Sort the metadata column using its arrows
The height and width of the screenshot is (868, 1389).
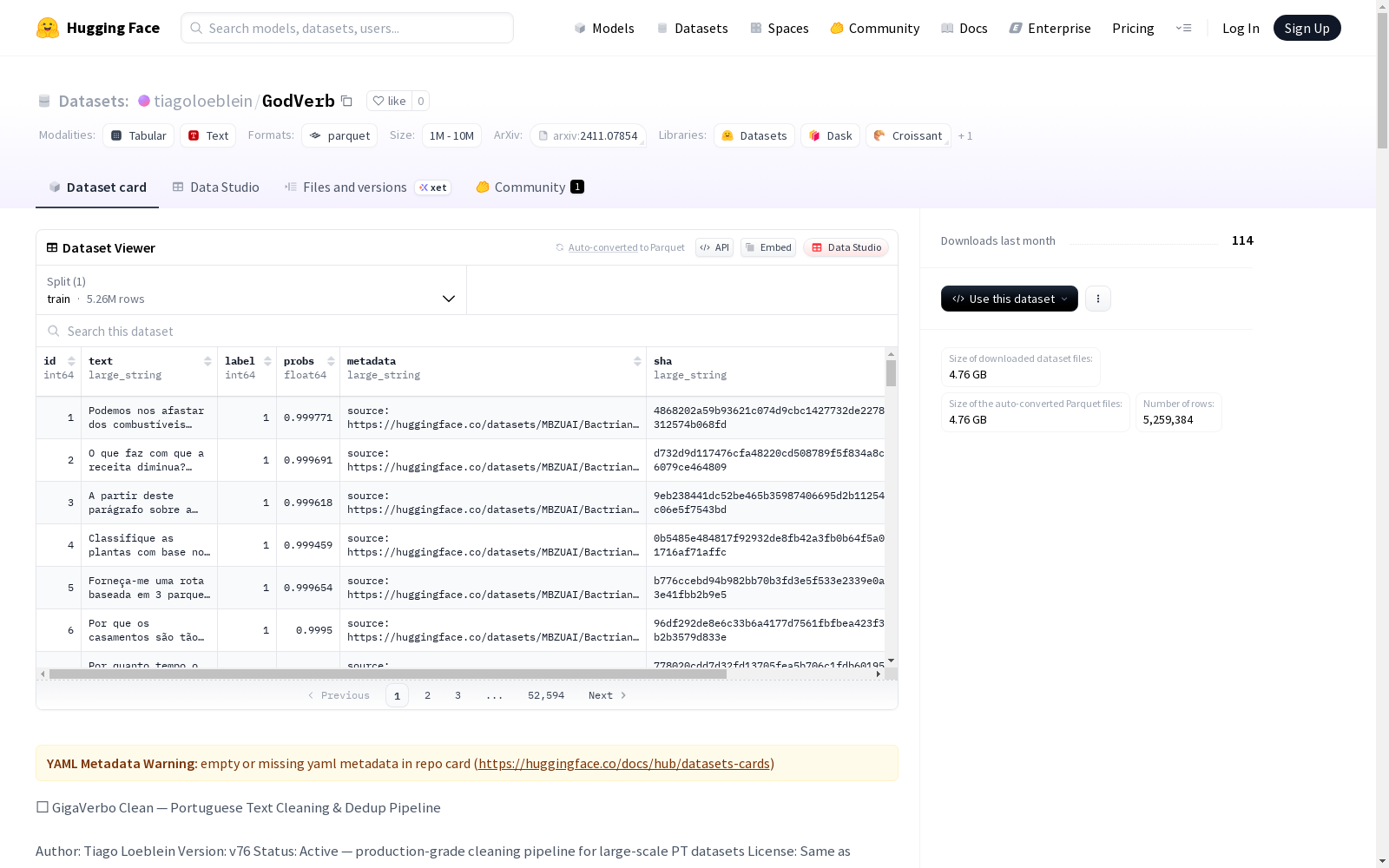coord(637,361)
